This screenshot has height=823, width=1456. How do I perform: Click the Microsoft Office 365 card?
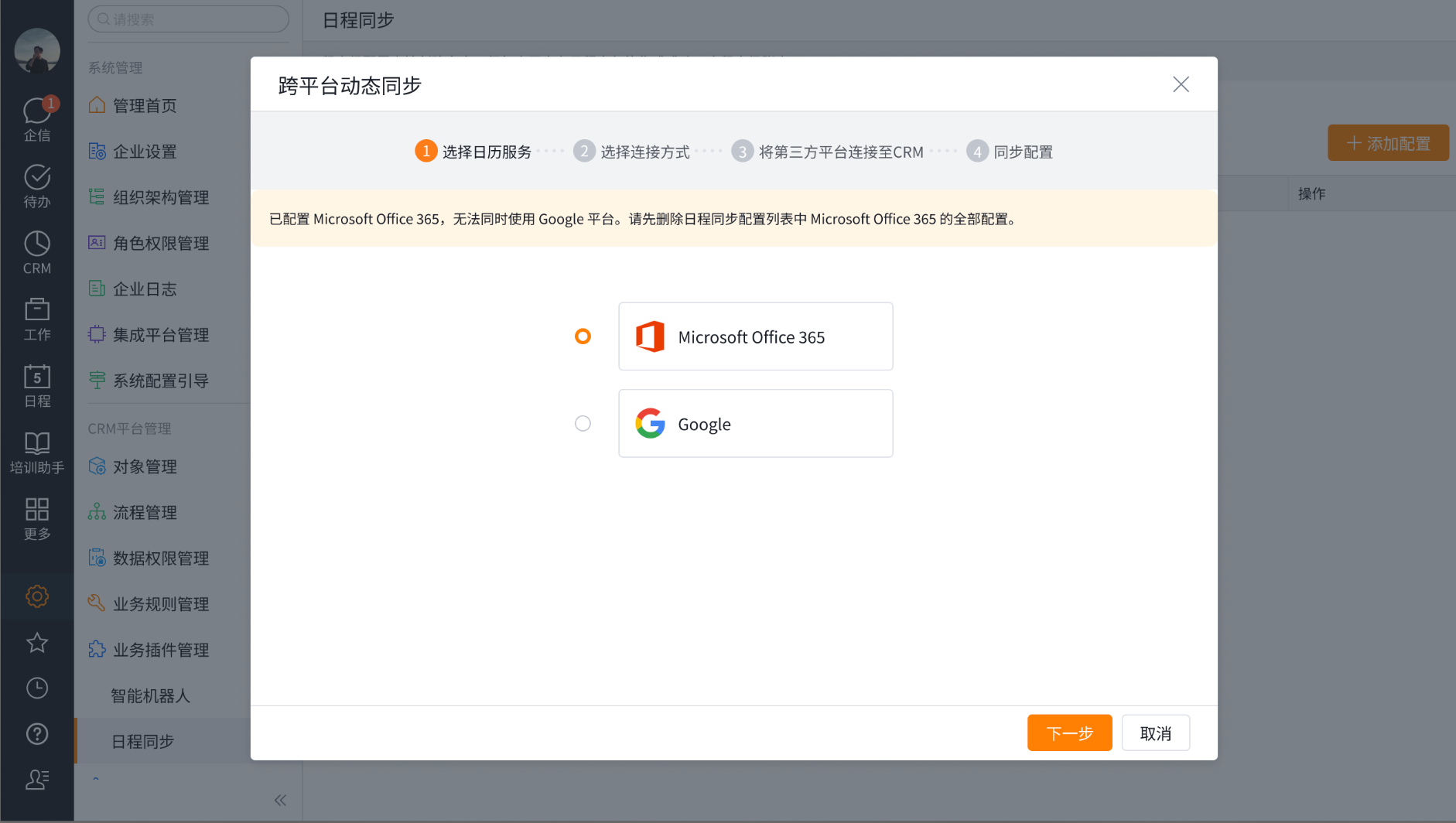pos(755,336)
